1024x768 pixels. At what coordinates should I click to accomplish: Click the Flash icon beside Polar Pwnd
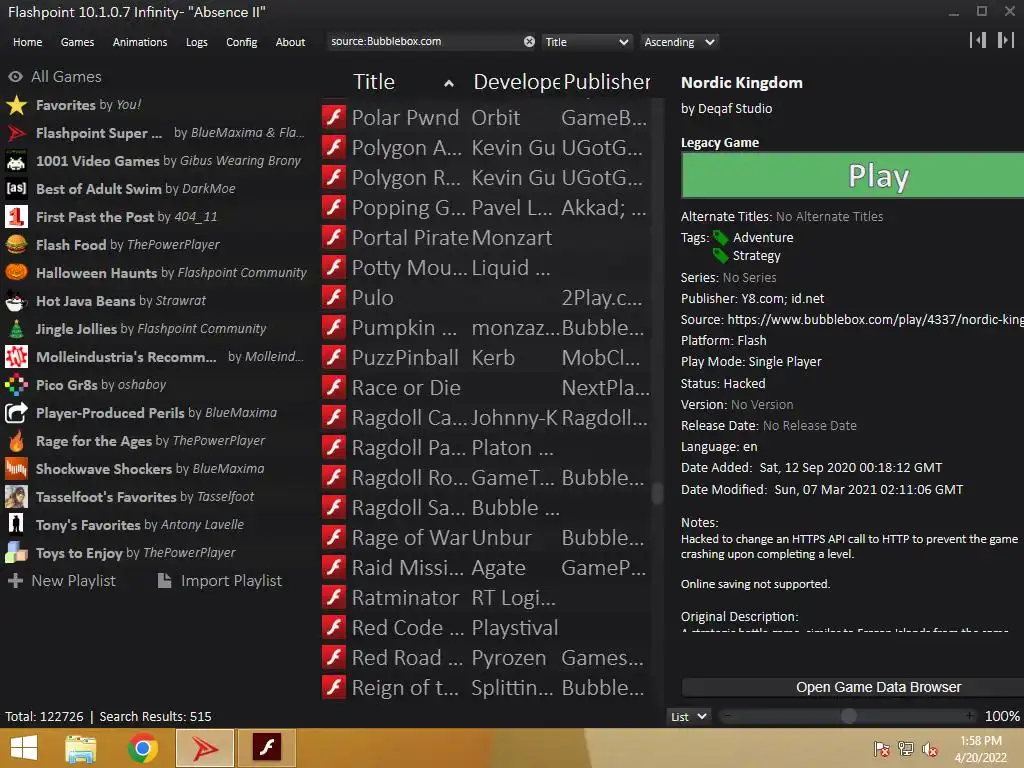(334, 118)
